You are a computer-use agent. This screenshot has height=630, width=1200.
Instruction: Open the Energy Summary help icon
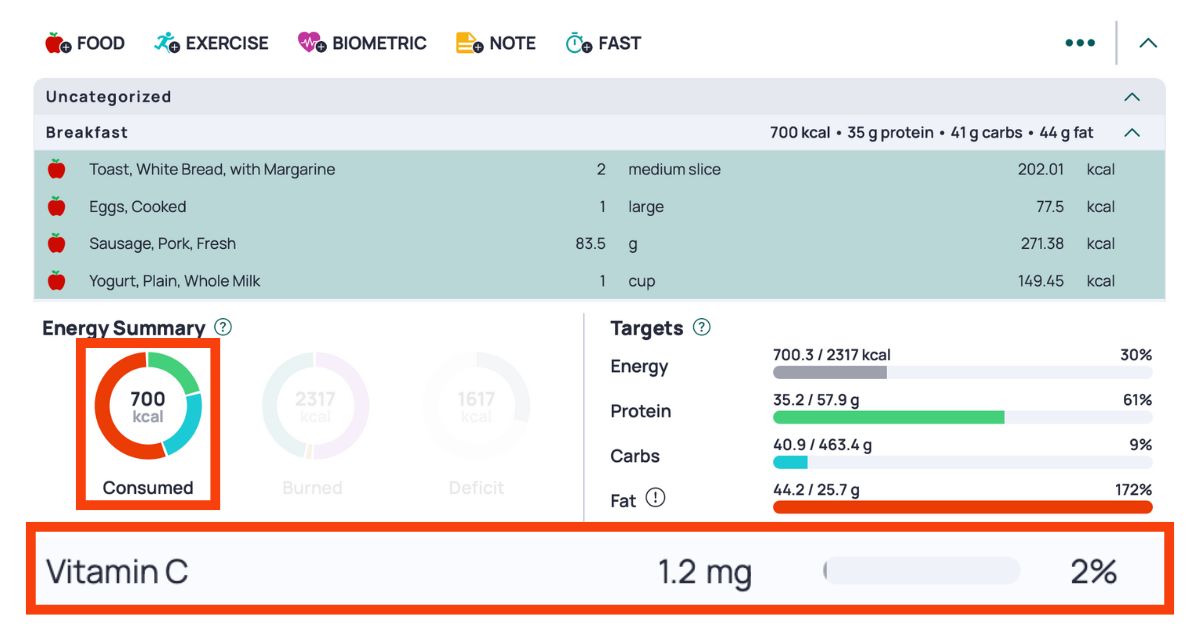click(223, 327)
